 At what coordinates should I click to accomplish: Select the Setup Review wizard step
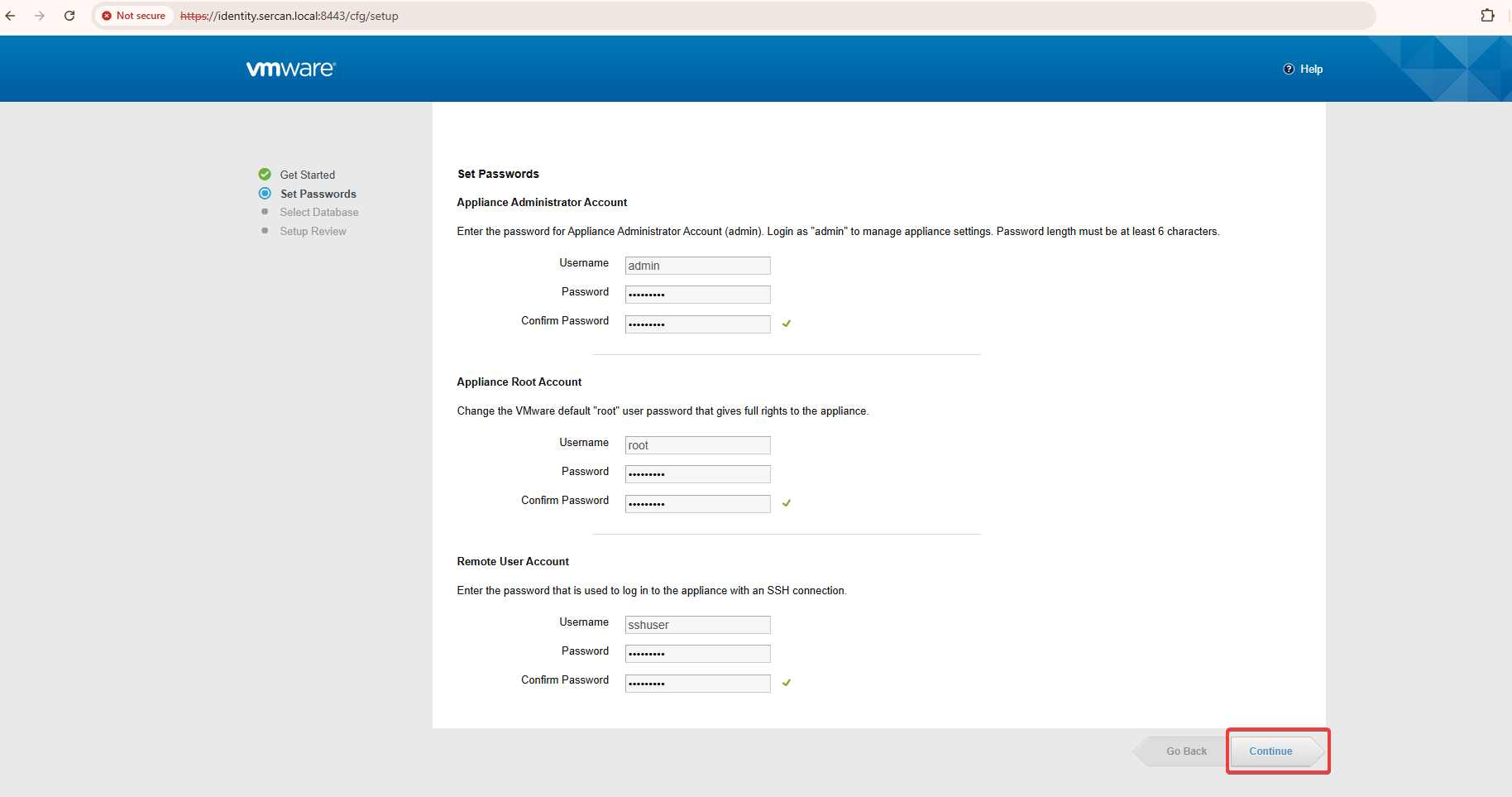pos(313,232)
